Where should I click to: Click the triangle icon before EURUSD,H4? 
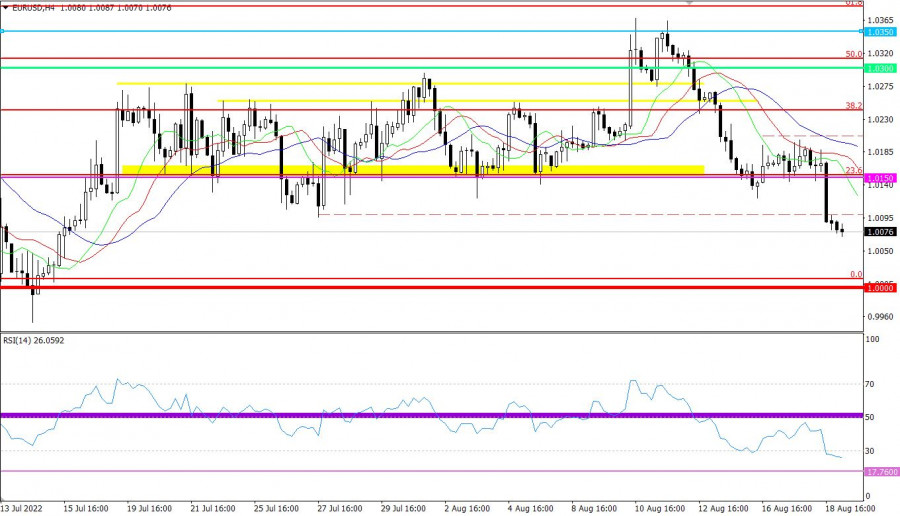tap(5, 9)
